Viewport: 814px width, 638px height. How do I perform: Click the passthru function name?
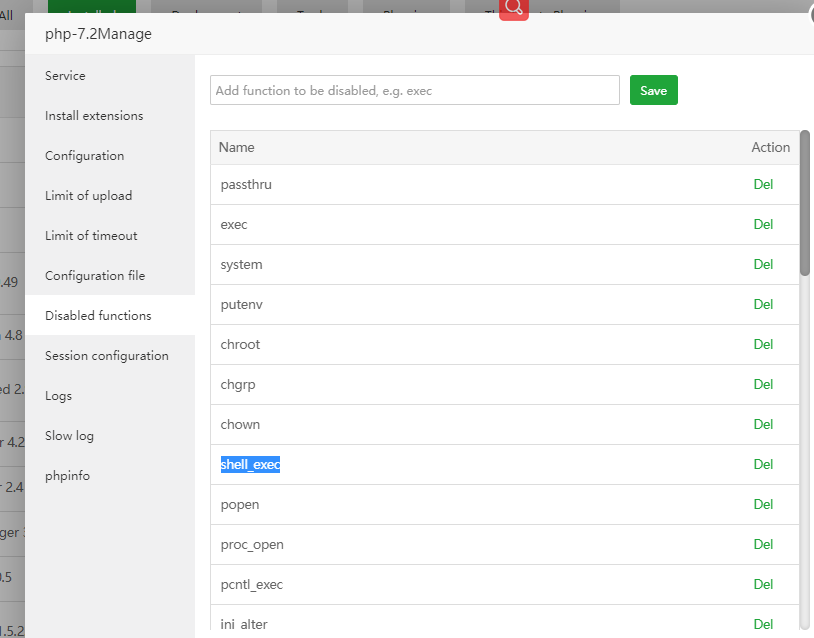[246, 185]
